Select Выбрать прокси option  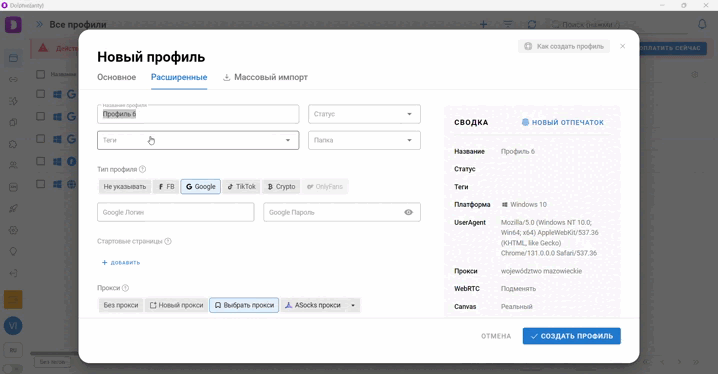coord(244,305)
